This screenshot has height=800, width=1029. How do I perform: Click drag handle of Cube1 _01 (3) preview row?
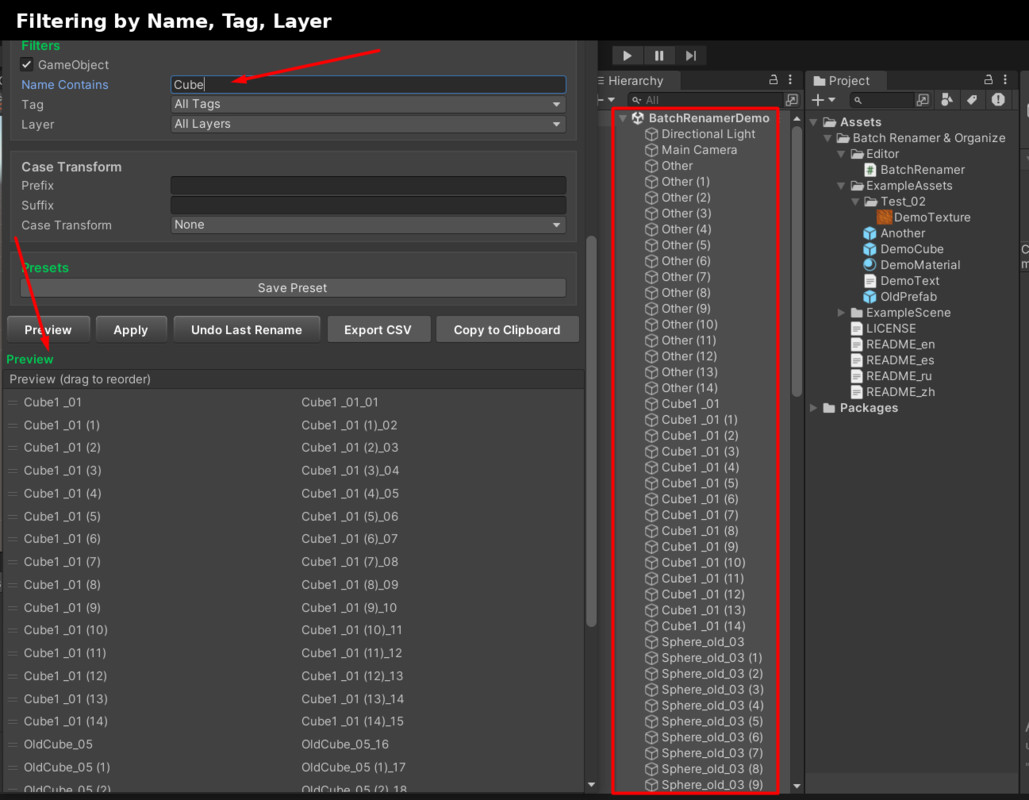(12, 471)
